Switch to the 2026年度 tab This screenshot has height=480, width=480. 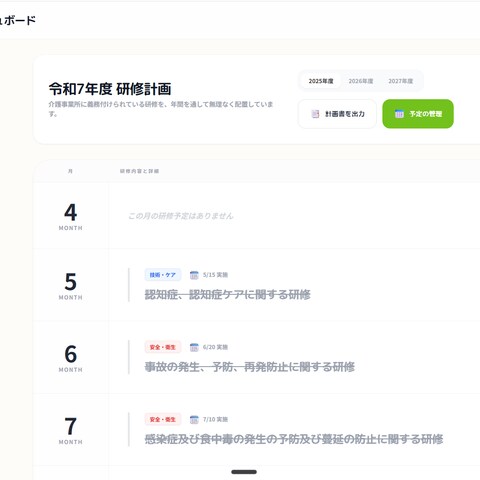(361, 81)
